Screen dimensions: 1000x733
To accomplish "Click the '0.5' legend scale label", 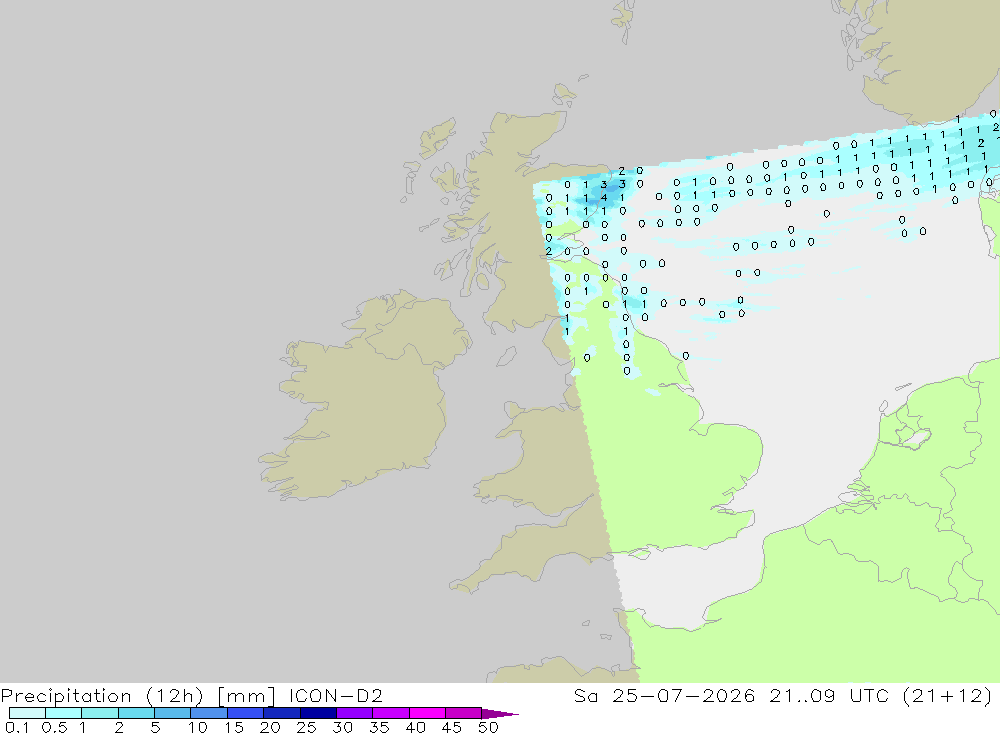I will click(54, 727).
